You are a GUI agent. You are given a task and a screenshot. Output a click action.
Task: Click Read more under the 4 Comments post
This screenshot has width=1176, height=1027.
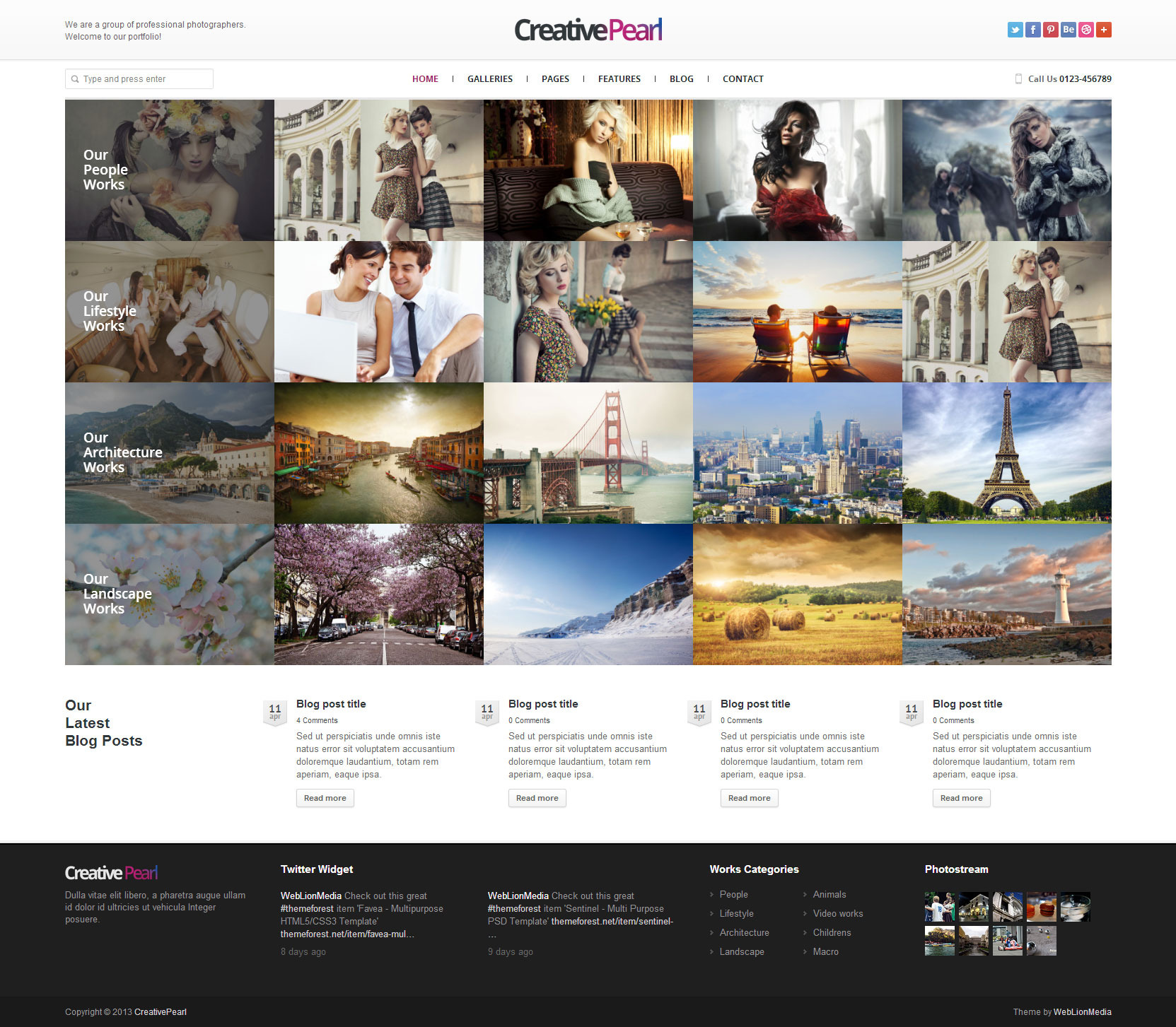[x=325, y=798]
